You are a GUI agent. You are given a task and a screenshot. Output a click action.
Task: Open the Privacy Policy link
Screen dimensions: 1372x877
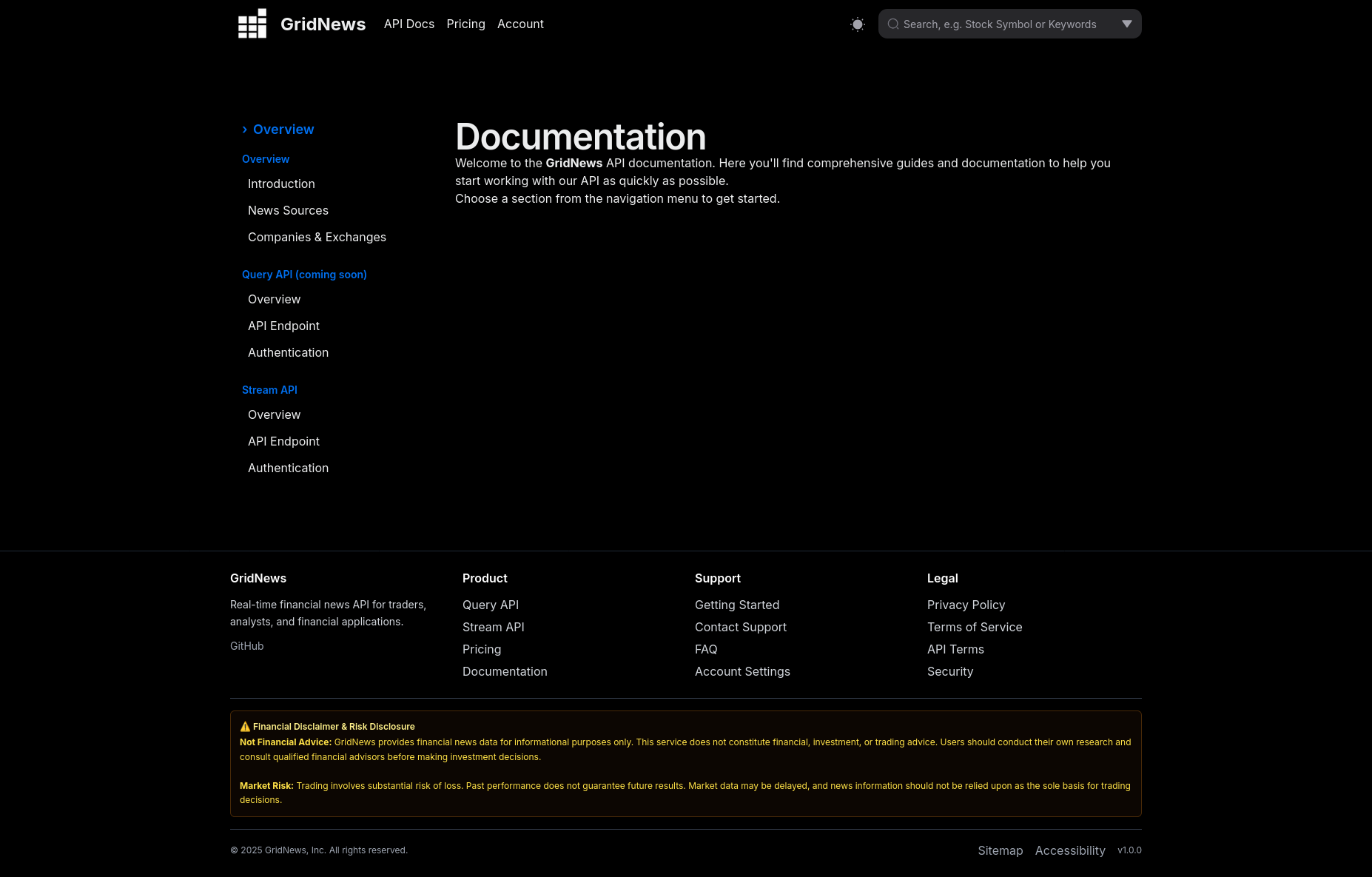(x=966, y=605)
